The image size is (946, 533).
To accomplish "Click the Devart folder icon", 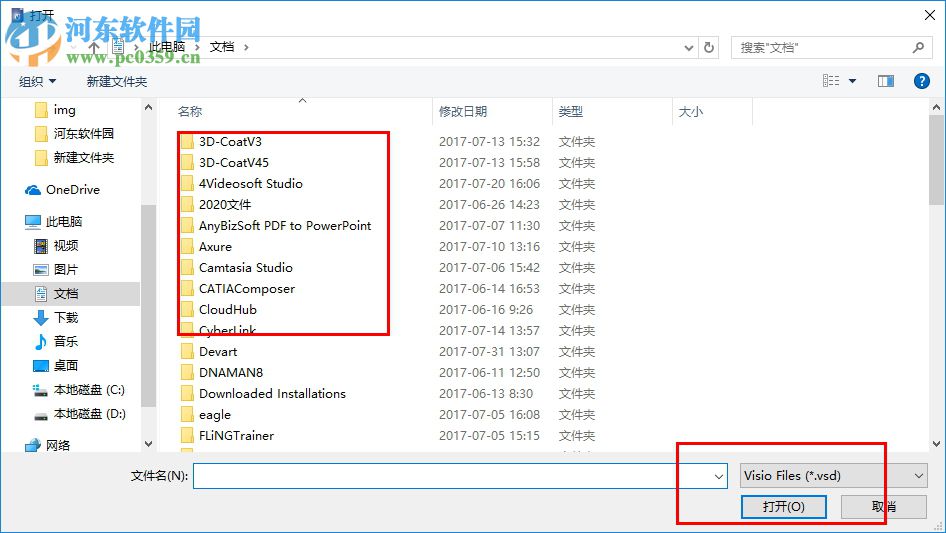I will tap(188, 351).
